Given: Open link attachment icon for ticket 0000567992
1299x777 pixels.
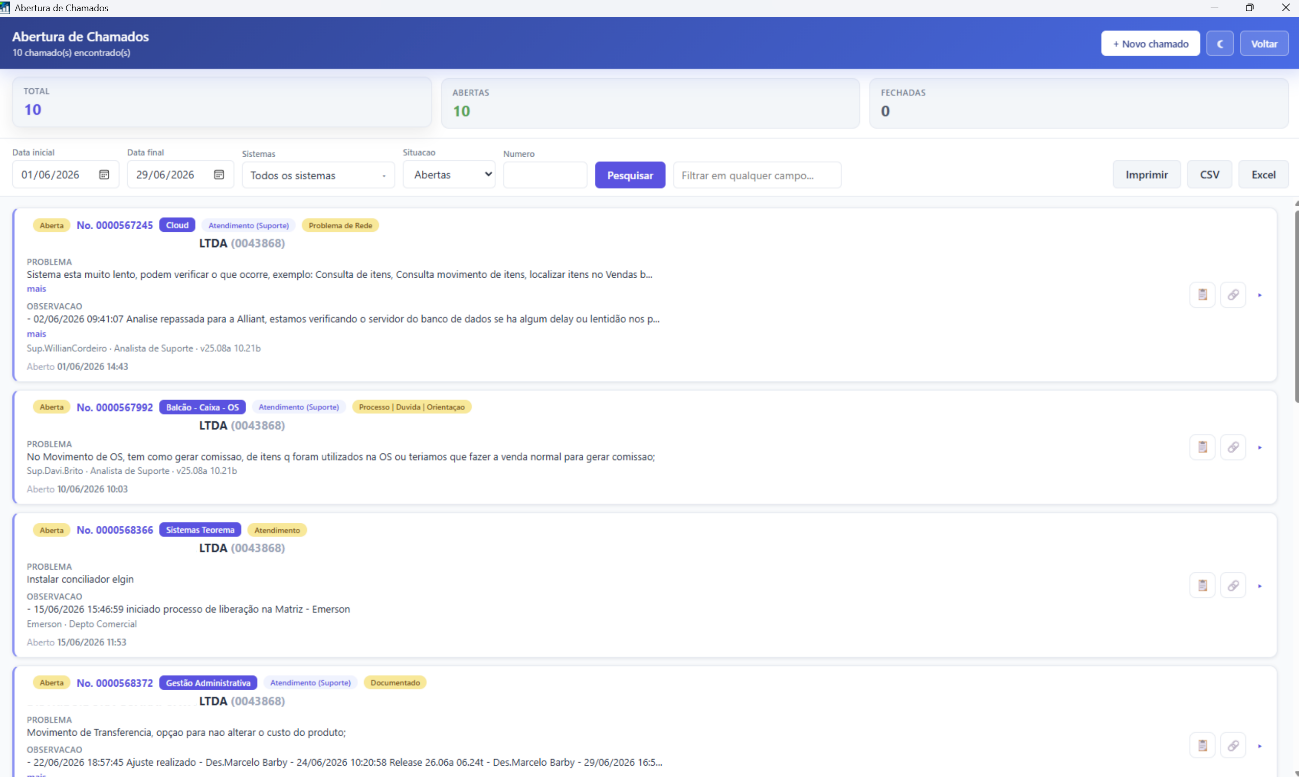Looking at the screenshot, I should click(1233, 447).
